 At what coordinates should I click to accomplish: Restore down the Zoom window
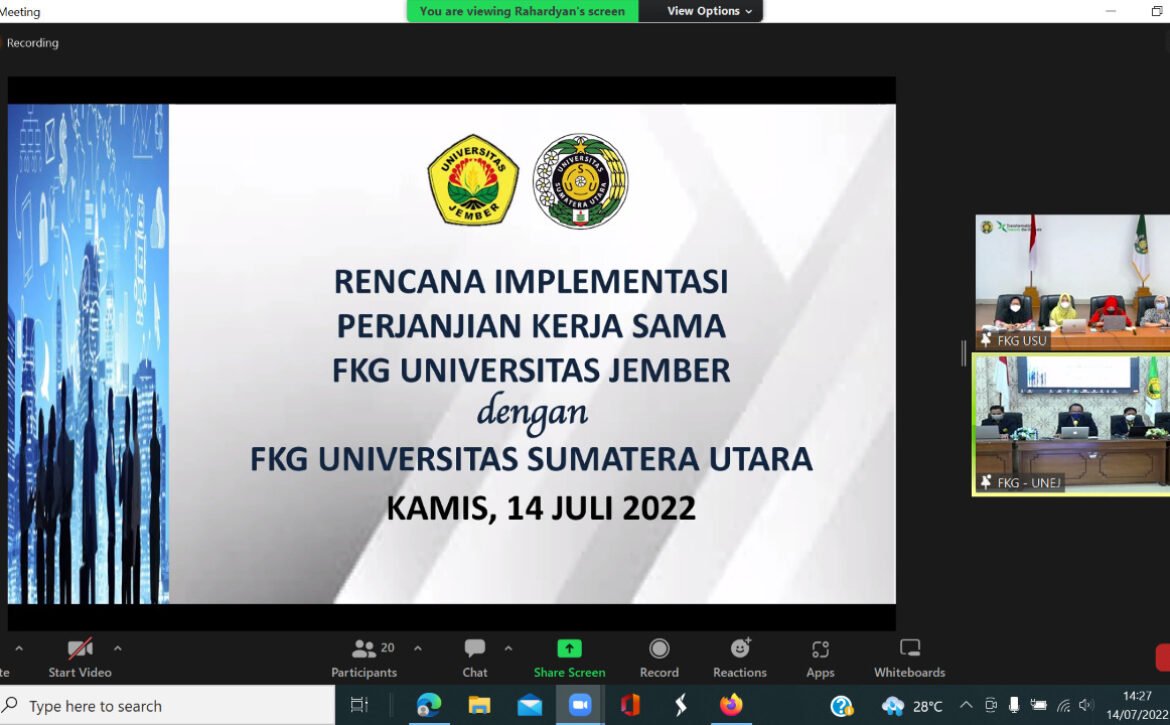[1157, 11]
